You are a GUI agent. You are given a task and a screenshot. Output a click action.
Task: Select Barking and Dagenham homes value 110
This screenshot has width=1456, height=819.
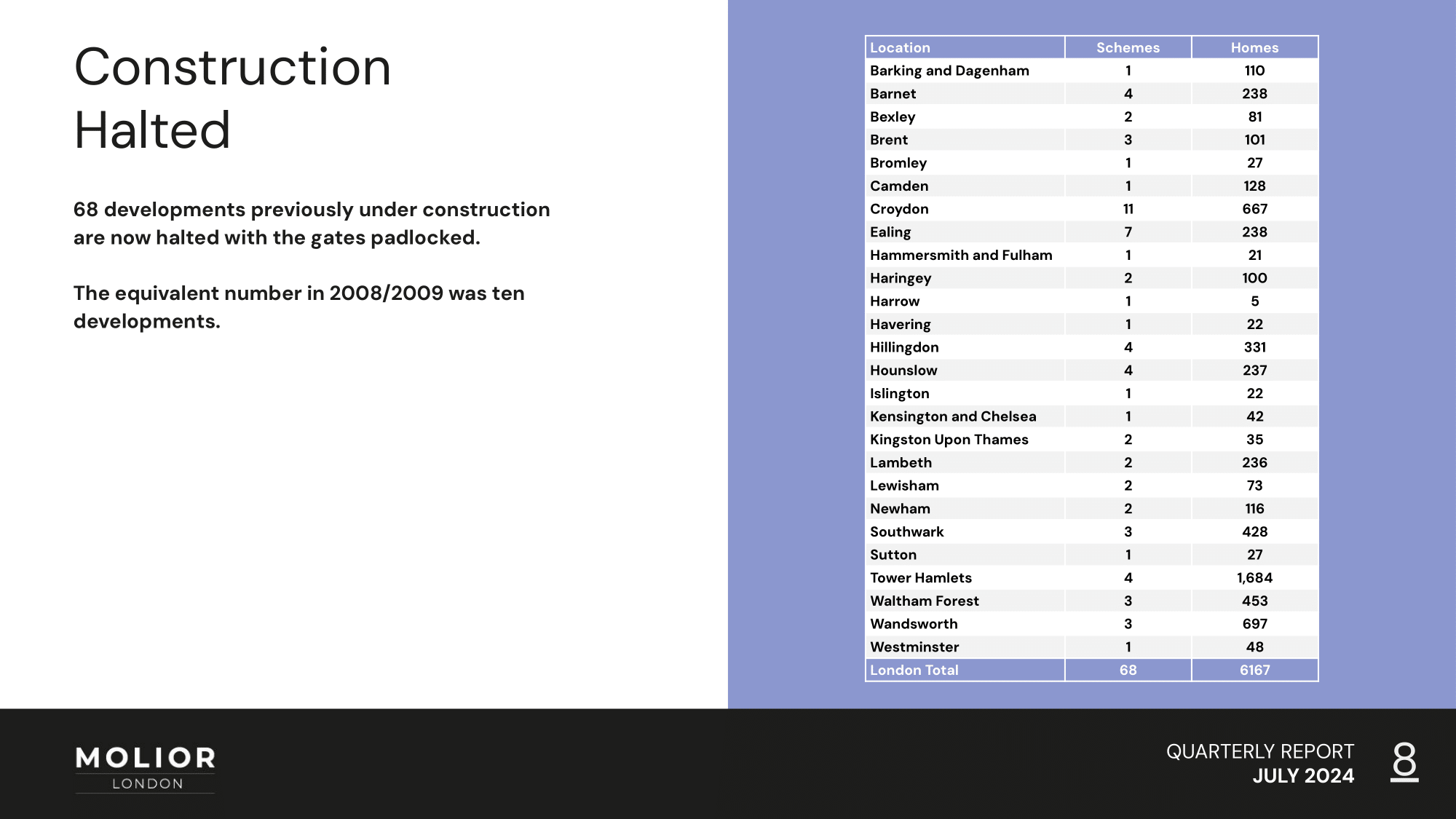point(1254,71)
